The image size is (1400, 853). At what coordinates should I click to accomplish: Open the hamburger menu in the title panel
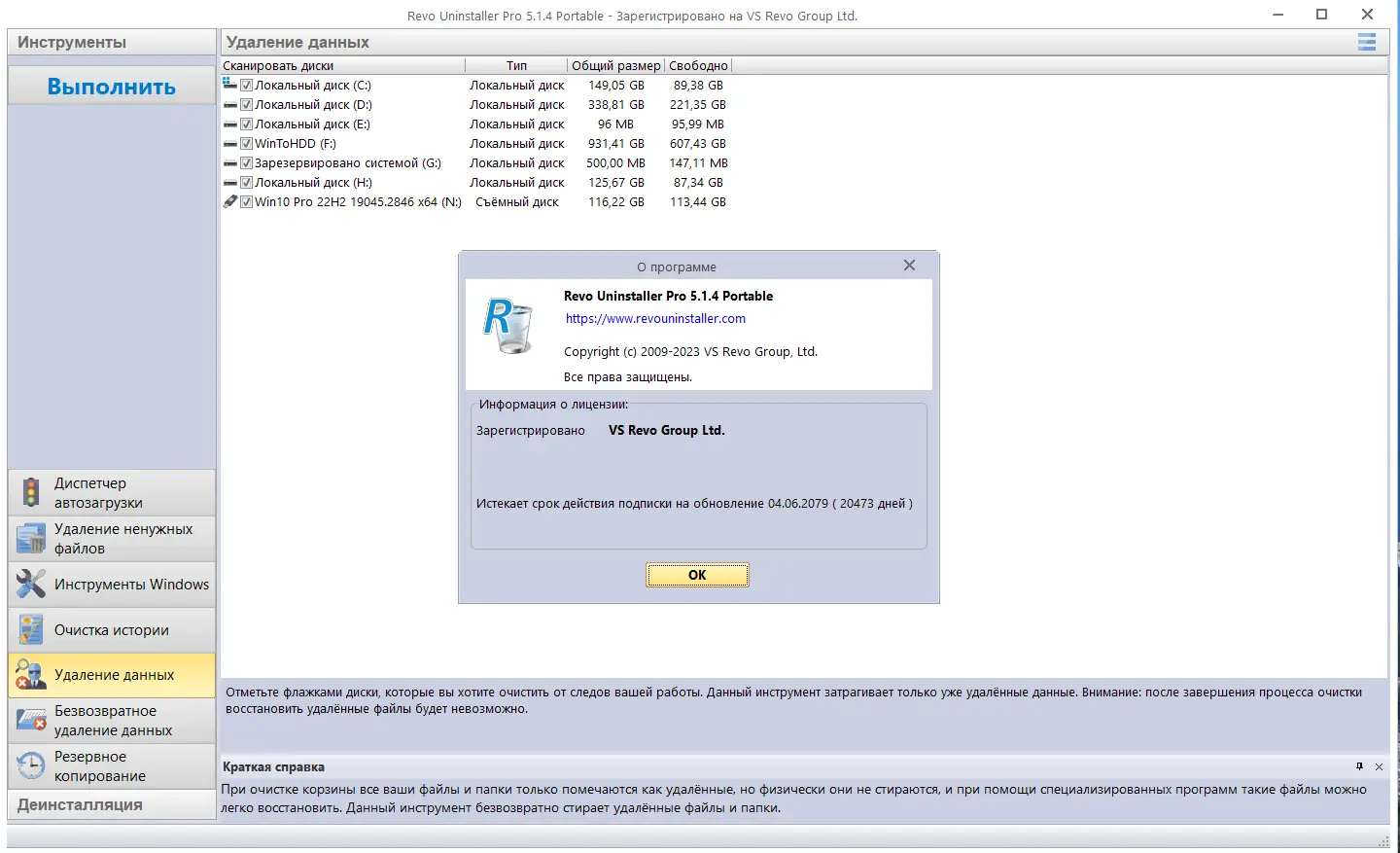(x=1367, y=42)
